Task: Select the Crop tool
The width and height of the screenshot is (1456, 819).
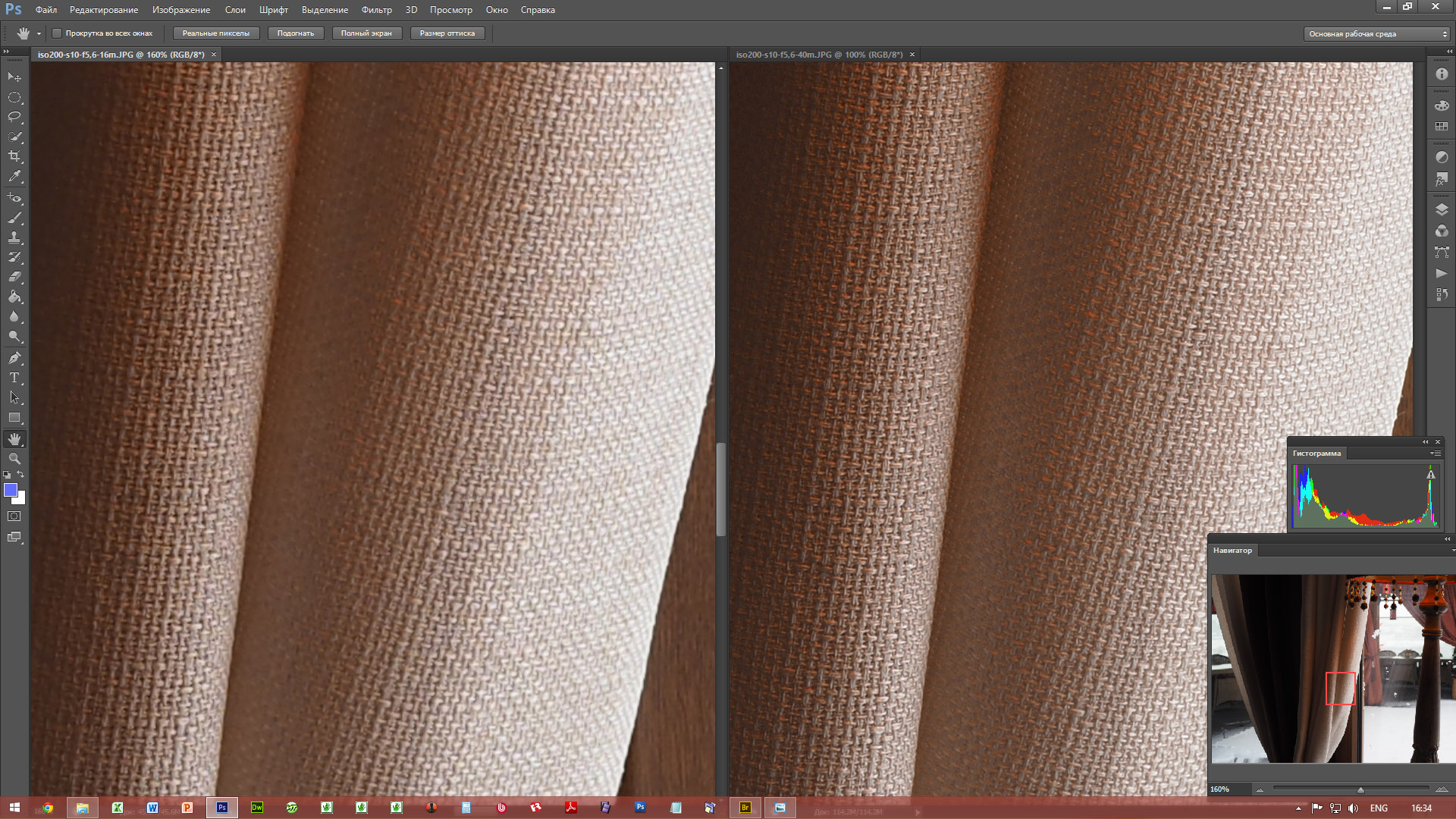Action: tap(14, 156)
